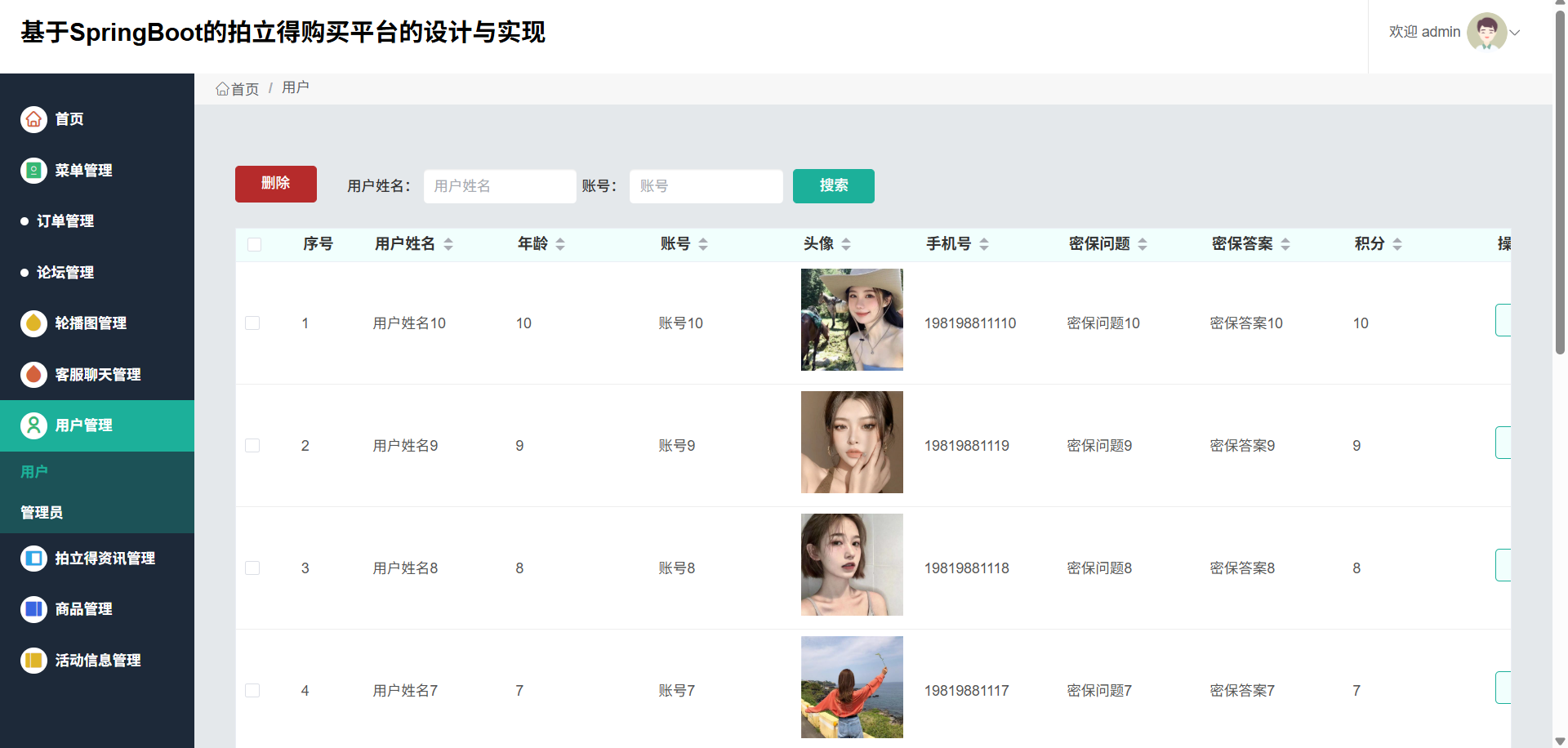Sort by 用户姓名 column arrows
1568x748 pixels.
coord(448,244)
